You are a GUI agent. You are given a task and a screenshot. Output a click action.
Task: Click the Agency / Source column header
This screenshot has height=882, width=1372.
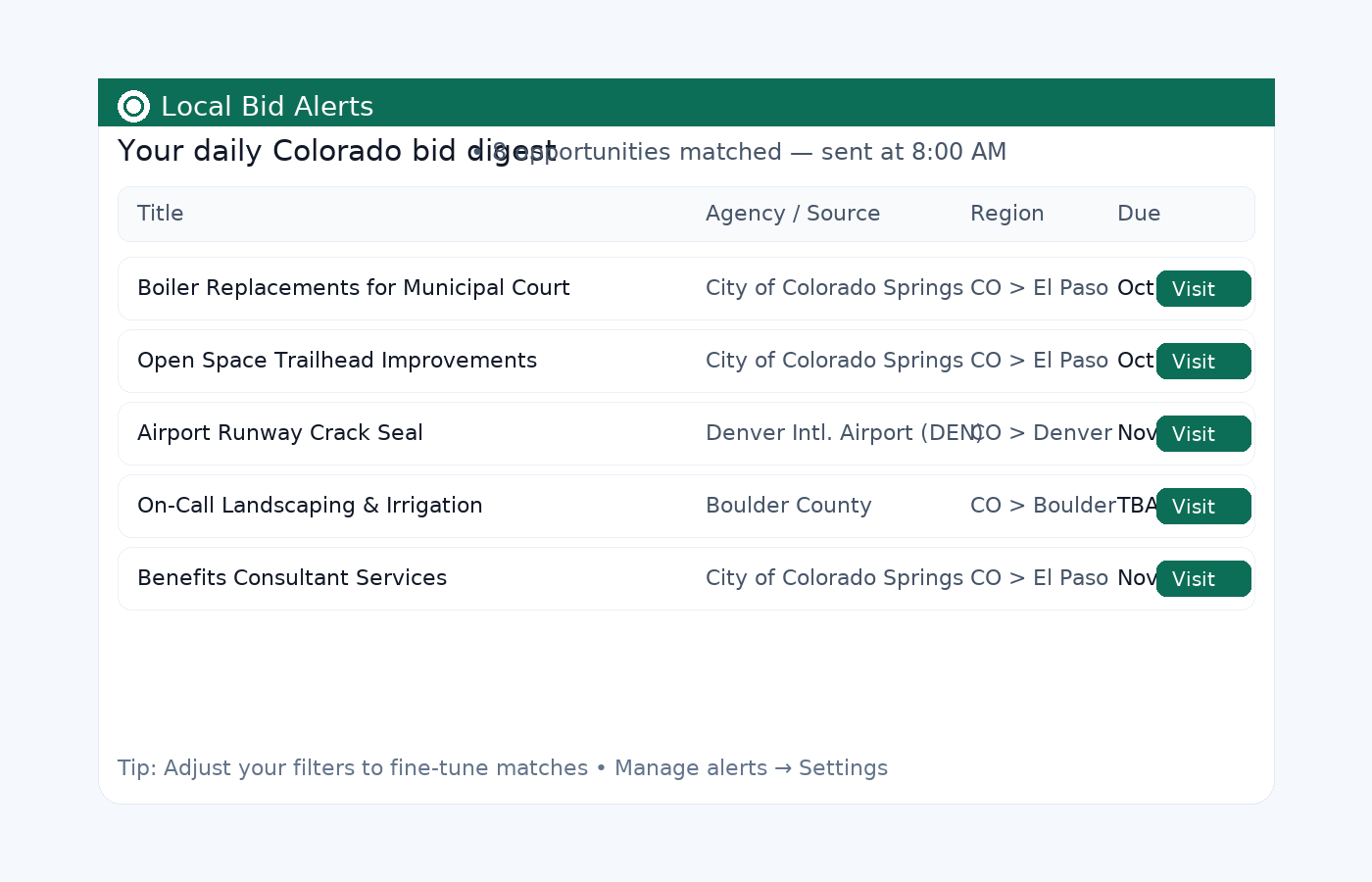pos(793,214)
